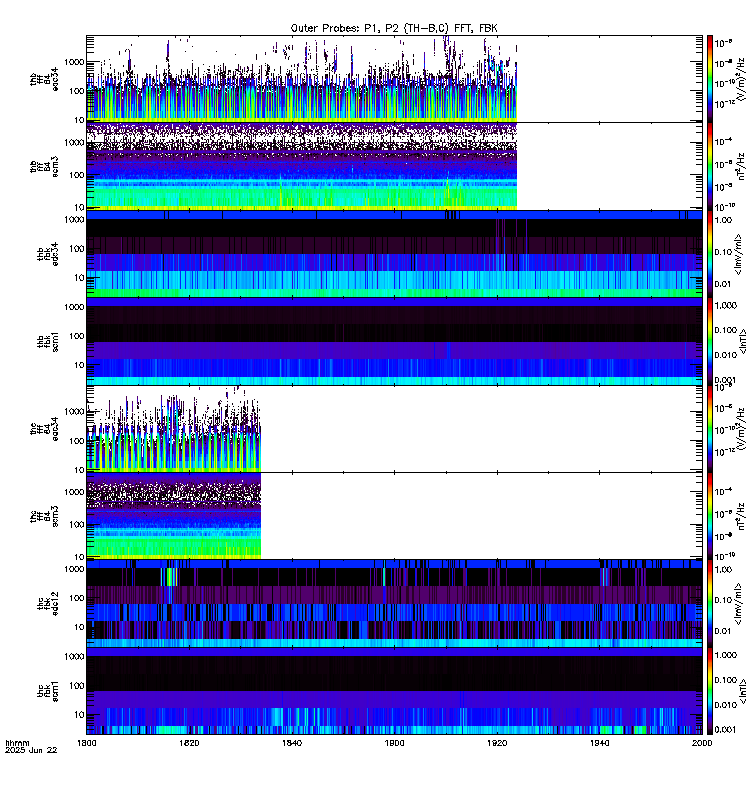This screenshot has width=750, height=800.
Task: Click the 1900 time axis label
Action: point(394,743)
